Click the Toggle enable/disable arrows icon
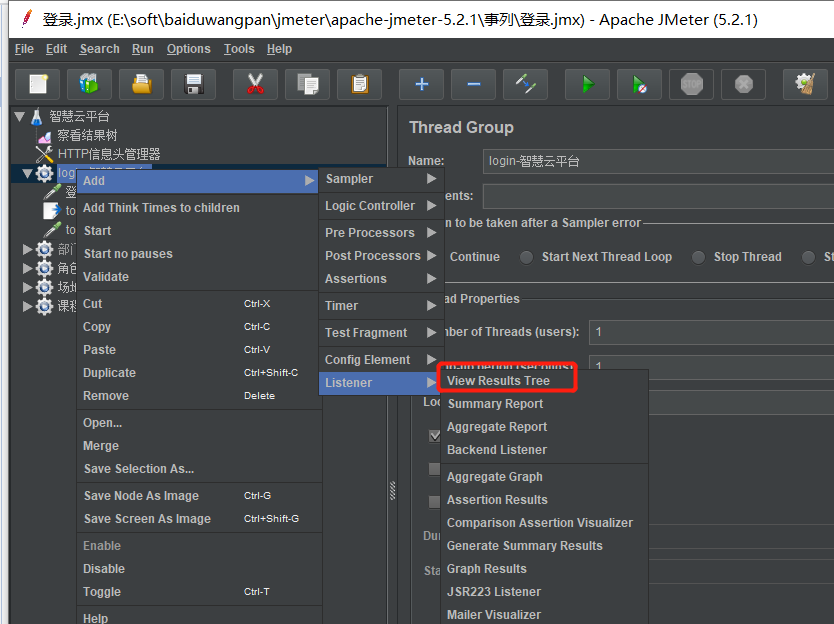Image resolution: width=834 pixels, height=624 pixels. tap(526, 84)
